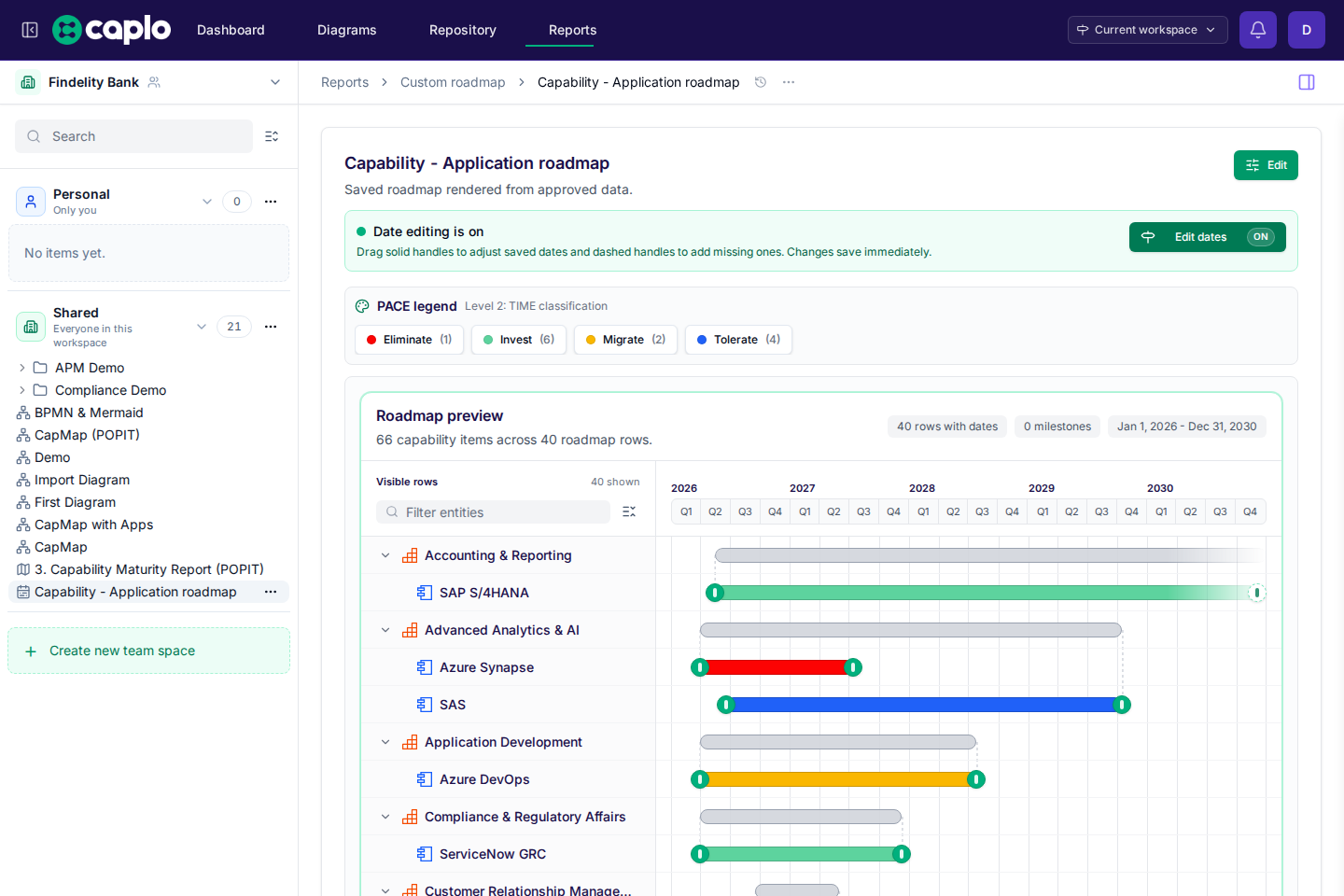Click the Findelity Bank building icon

click(x=29, y=82)
